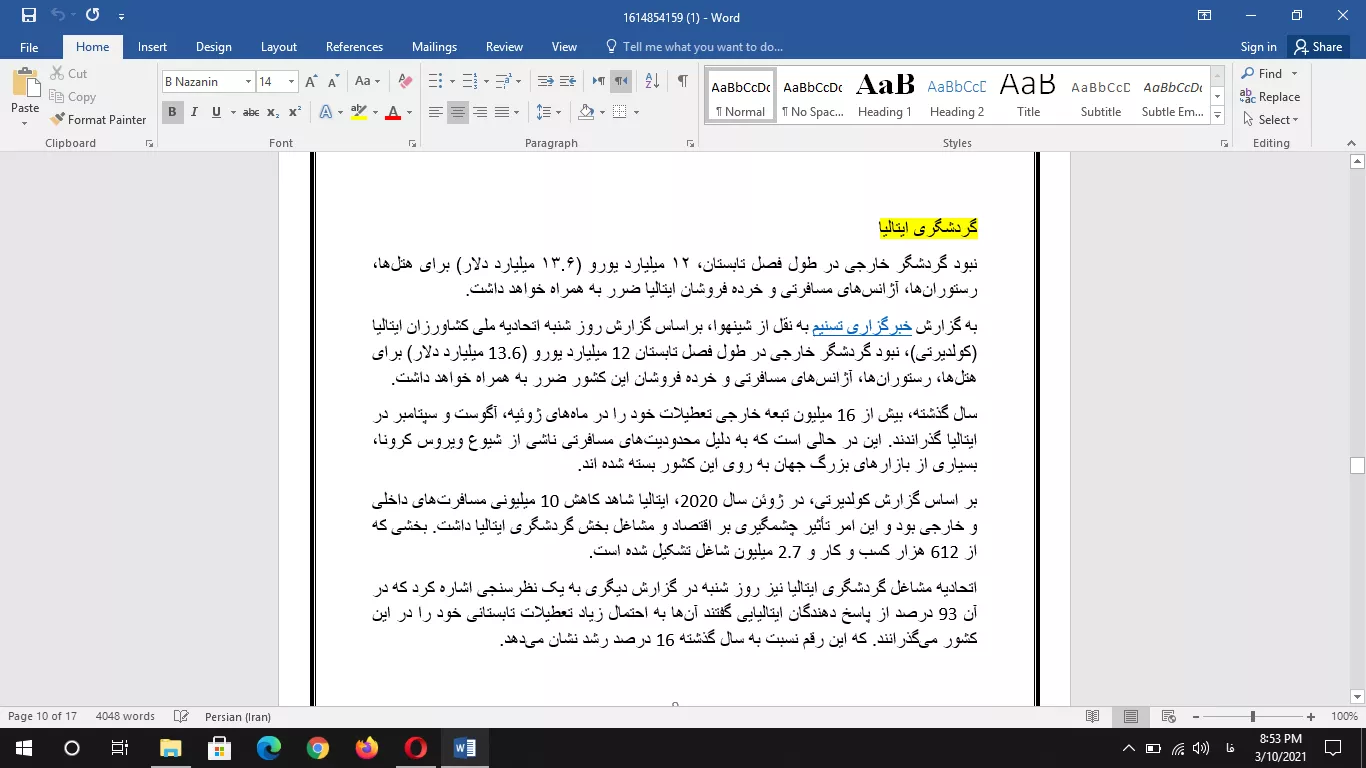The width and height of the screenshot is (1366, 768).
Task: Click the Increase Font Size icon
Action: tap(311, 82)
